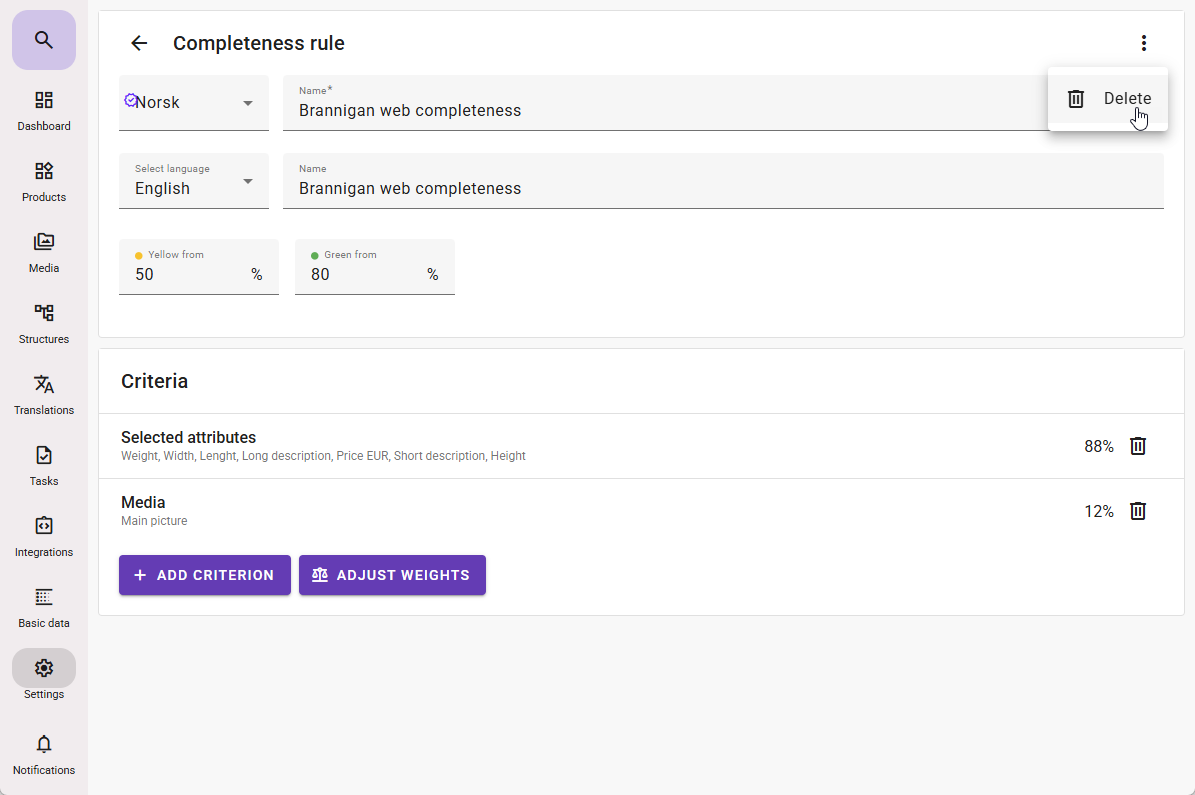Open Translations page
Image resolution: width=1195 pixels, height=795 pixels.
tap(44, 394)
